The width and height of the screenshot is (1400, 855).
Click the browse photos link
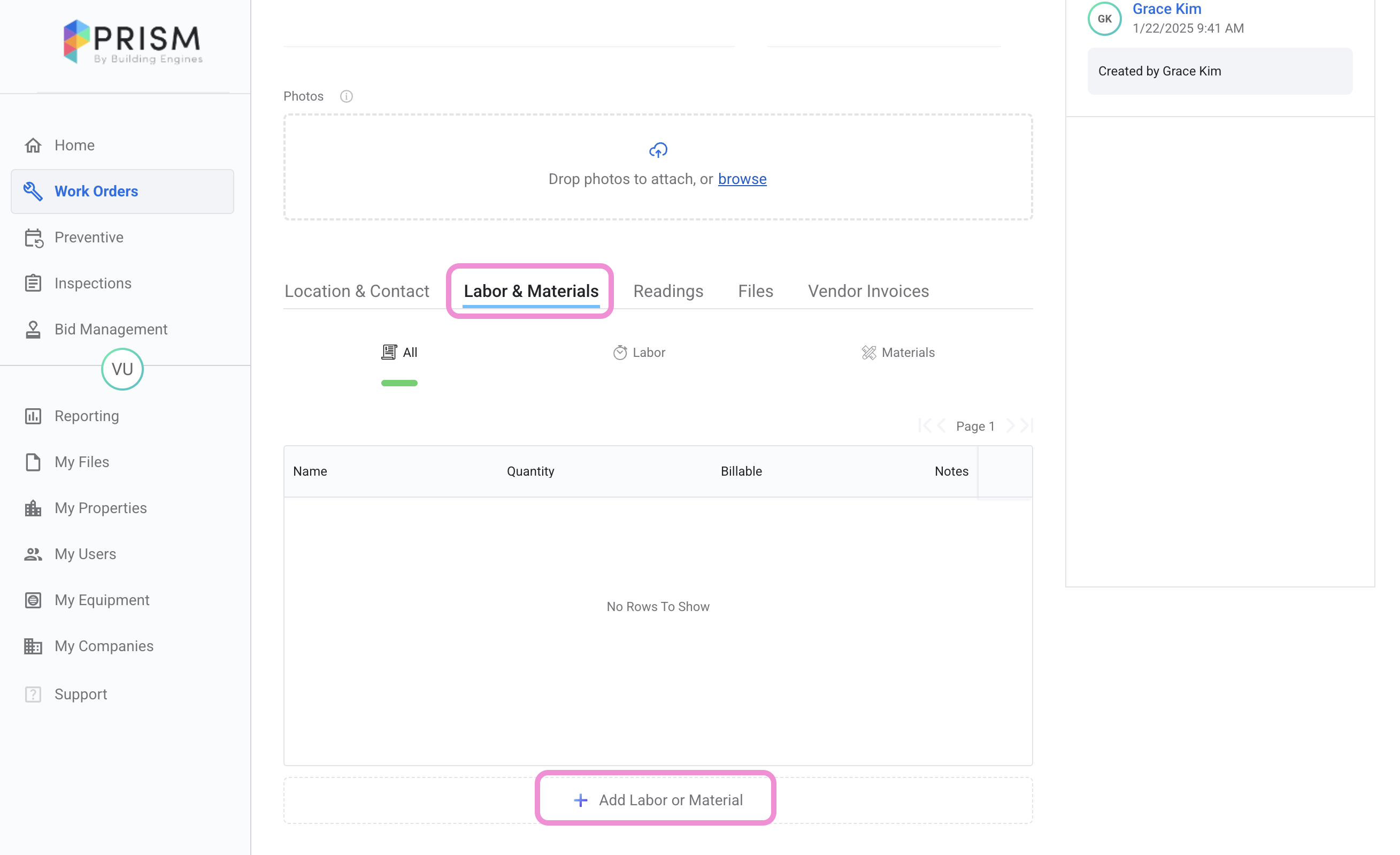click(742, 179)
